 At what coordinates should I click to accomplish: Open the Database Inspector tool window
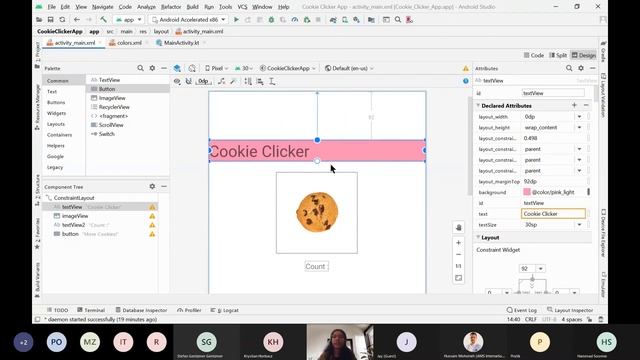(x=141, y=310)
